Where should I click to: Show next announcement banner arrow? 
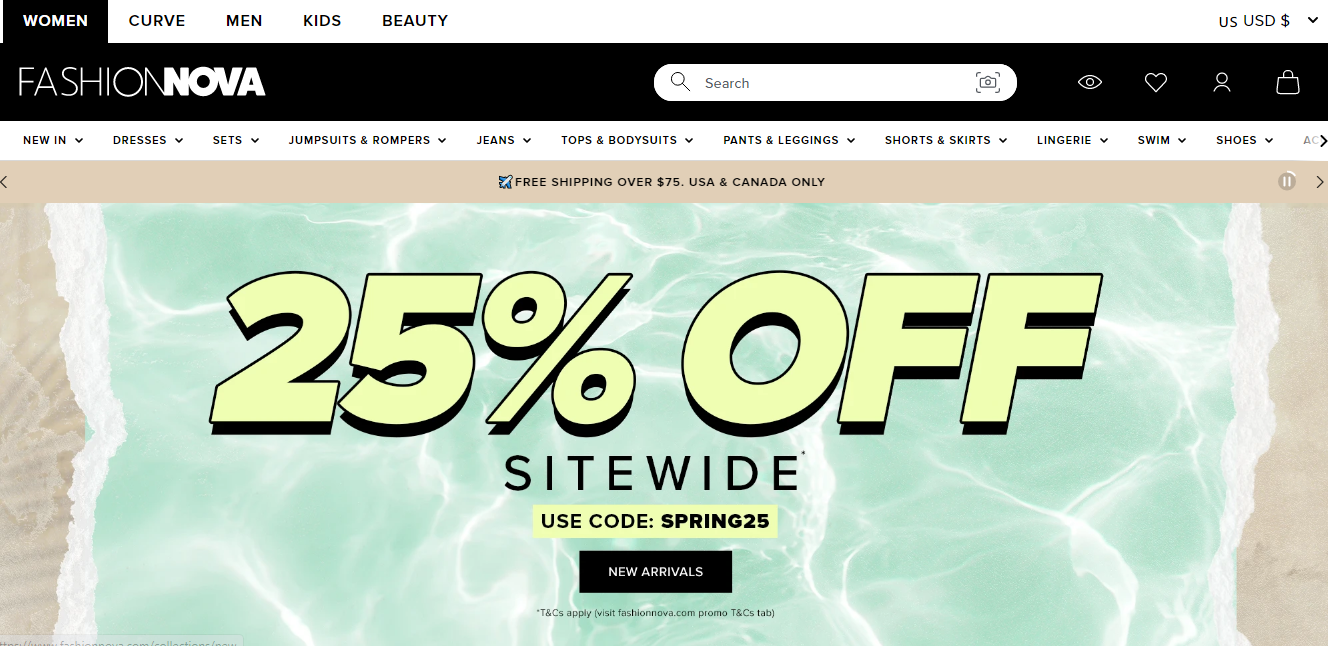pyautogui.click(x=1320, y=182)
